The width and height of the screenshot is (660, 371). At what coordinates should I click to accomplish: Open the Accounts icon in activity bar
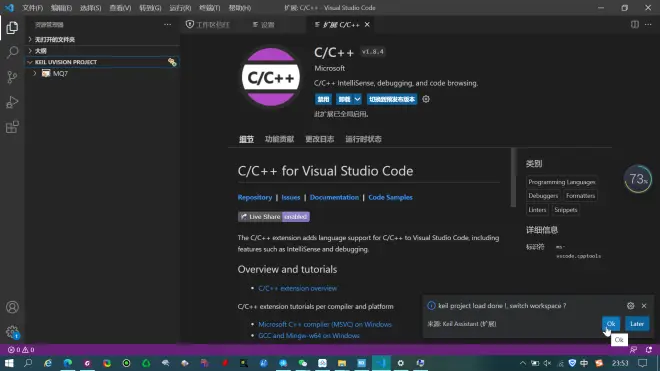12,307
